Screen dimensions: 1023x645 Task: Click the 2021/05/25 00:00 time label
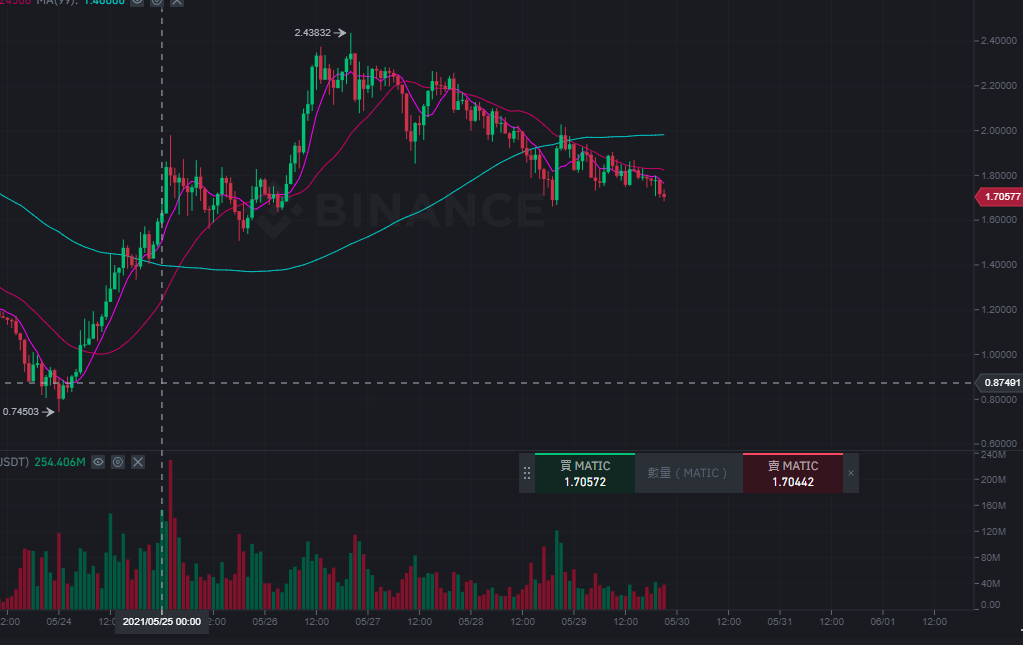tap(162, 622)
